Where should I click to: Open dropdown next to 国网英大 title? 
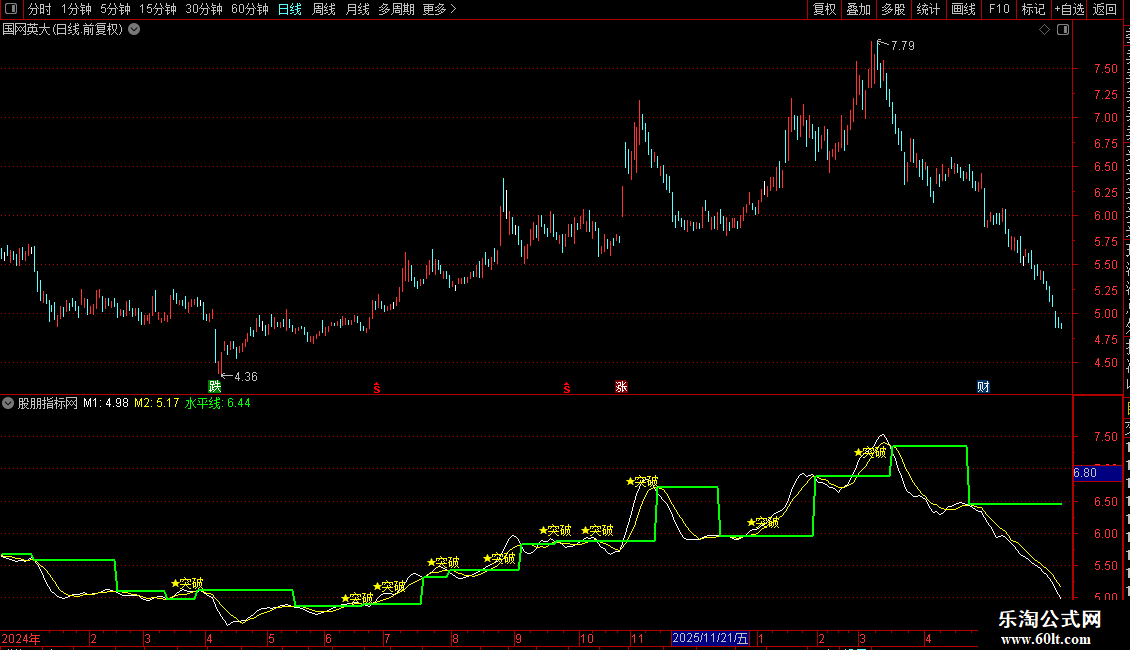coord(134,30)
